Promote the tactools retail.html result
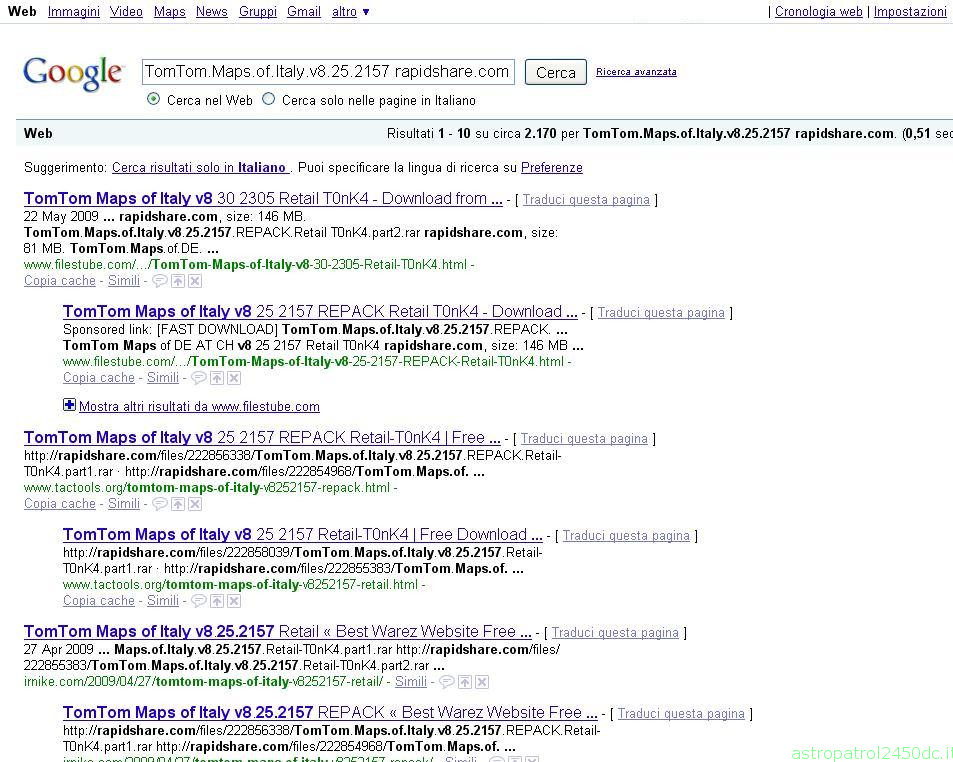953x762 pixels. tap(217, 601)
